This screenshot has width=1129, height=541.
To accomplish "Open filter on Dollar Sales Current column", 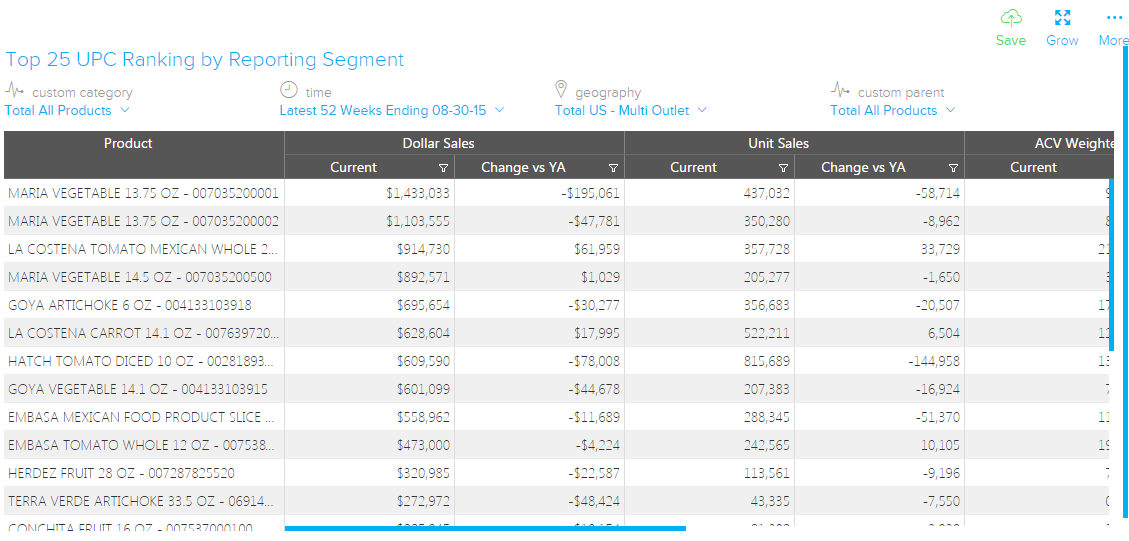I will (x=443, y=168).
